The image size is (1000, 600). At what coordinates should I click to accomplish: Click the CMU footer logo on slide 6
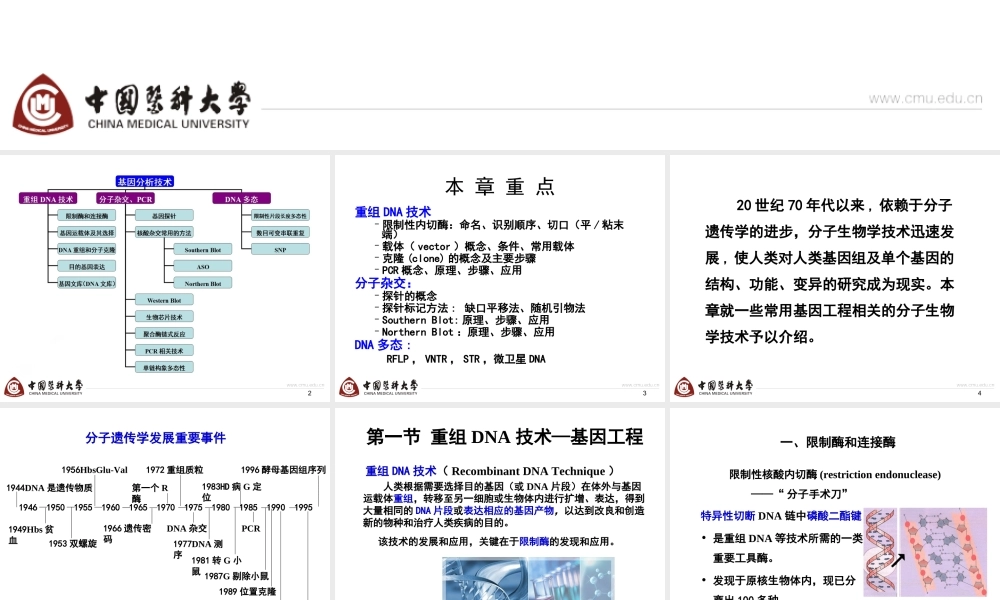(682, 596)
